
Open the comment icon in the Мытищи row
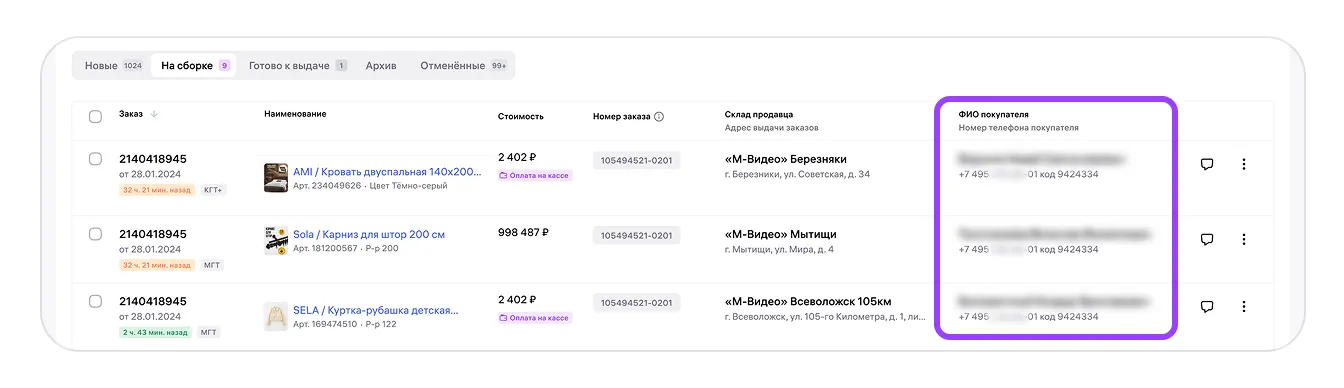[x=1206, y=239]
